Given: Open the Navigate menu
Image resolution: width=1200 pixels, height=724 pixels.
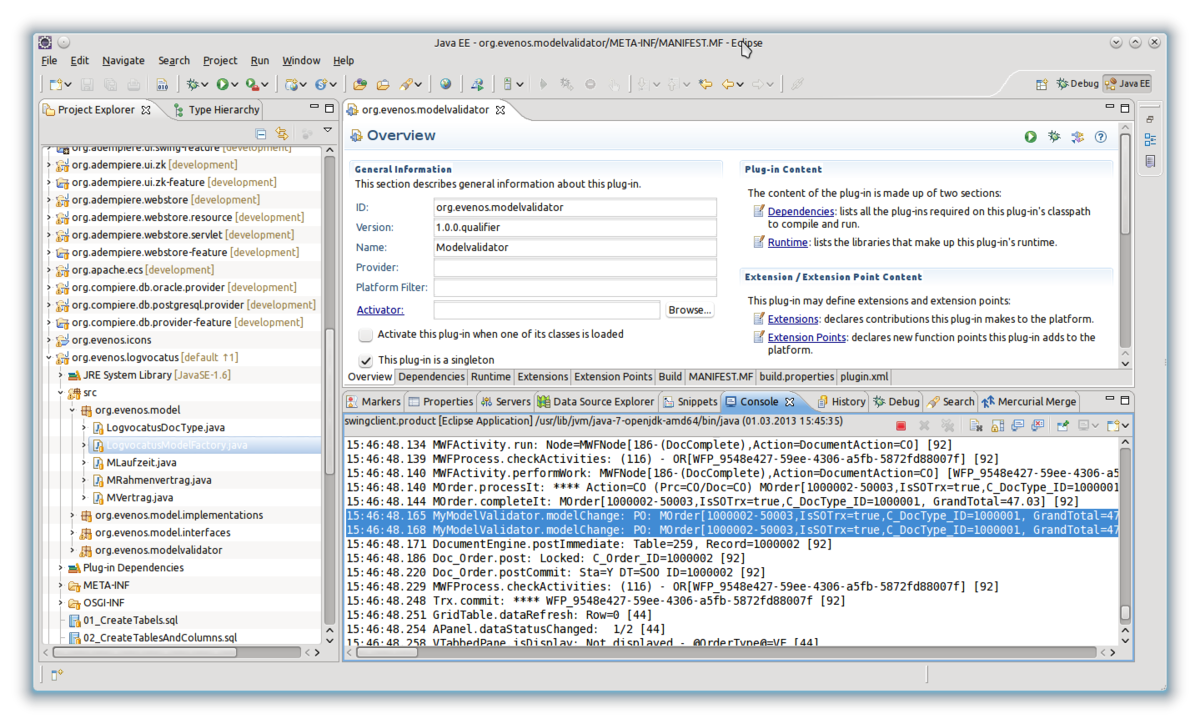Looking at the screenshot, I should pos(123,61).
